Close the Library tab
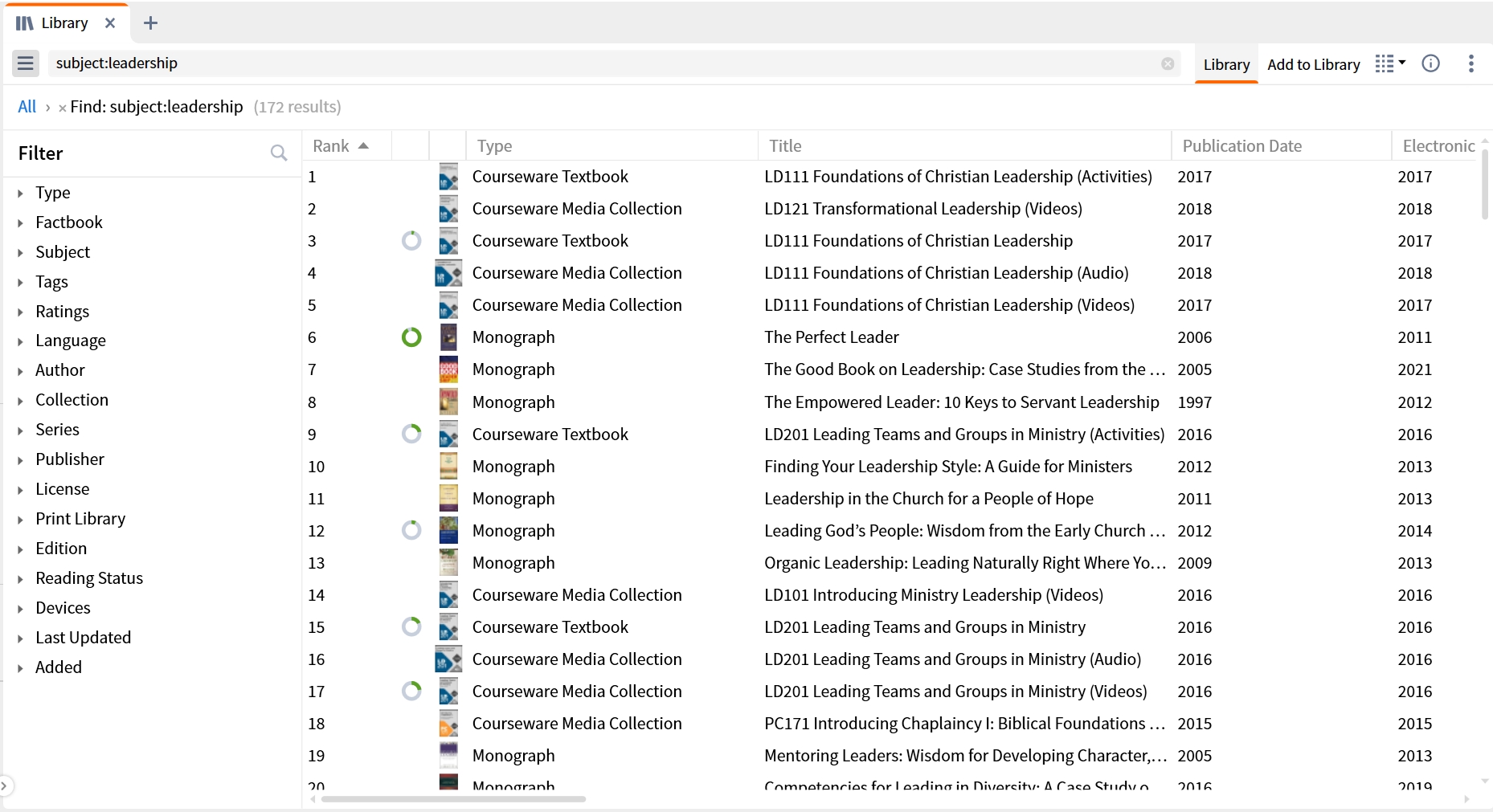 coord(110,23)
